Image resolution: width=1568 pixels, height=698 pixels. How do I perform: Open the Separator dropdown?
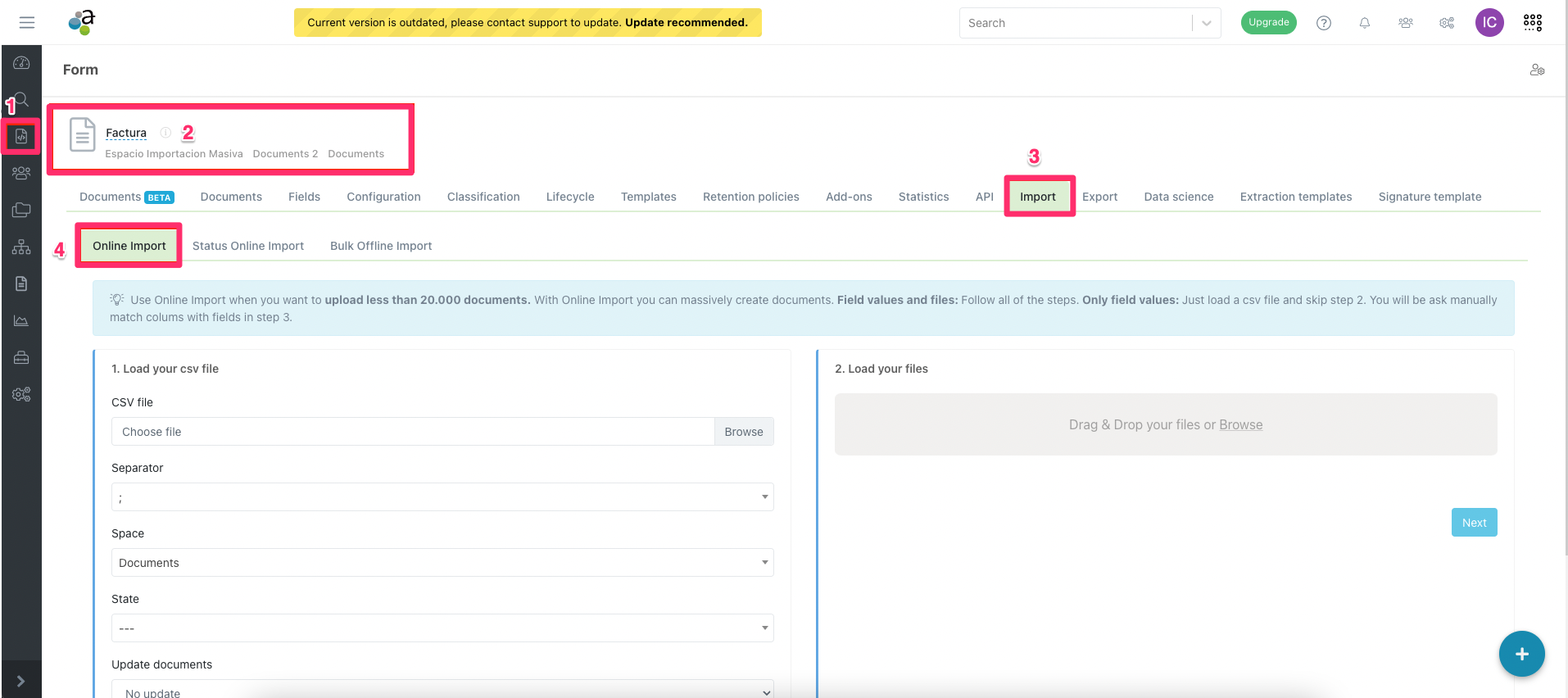(x=442, y=497)
